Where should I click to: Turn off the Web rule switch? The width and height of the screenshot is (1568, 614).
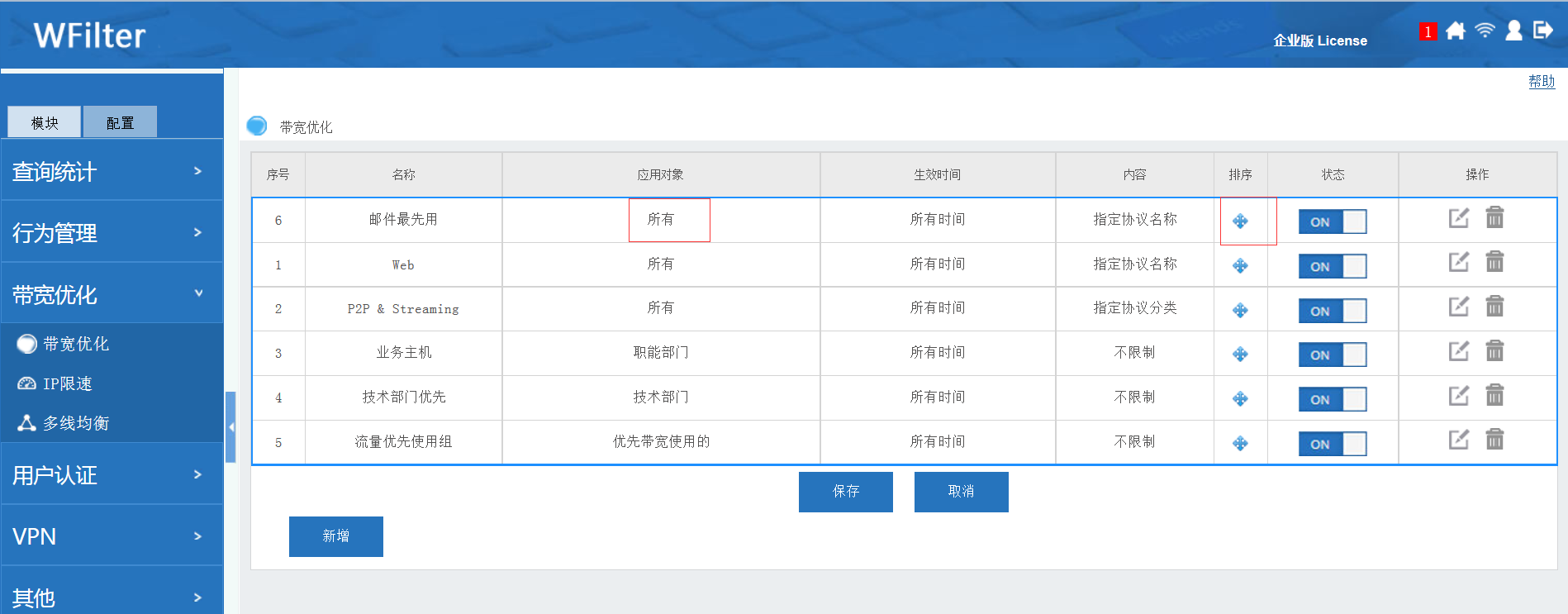[1332, 266]
